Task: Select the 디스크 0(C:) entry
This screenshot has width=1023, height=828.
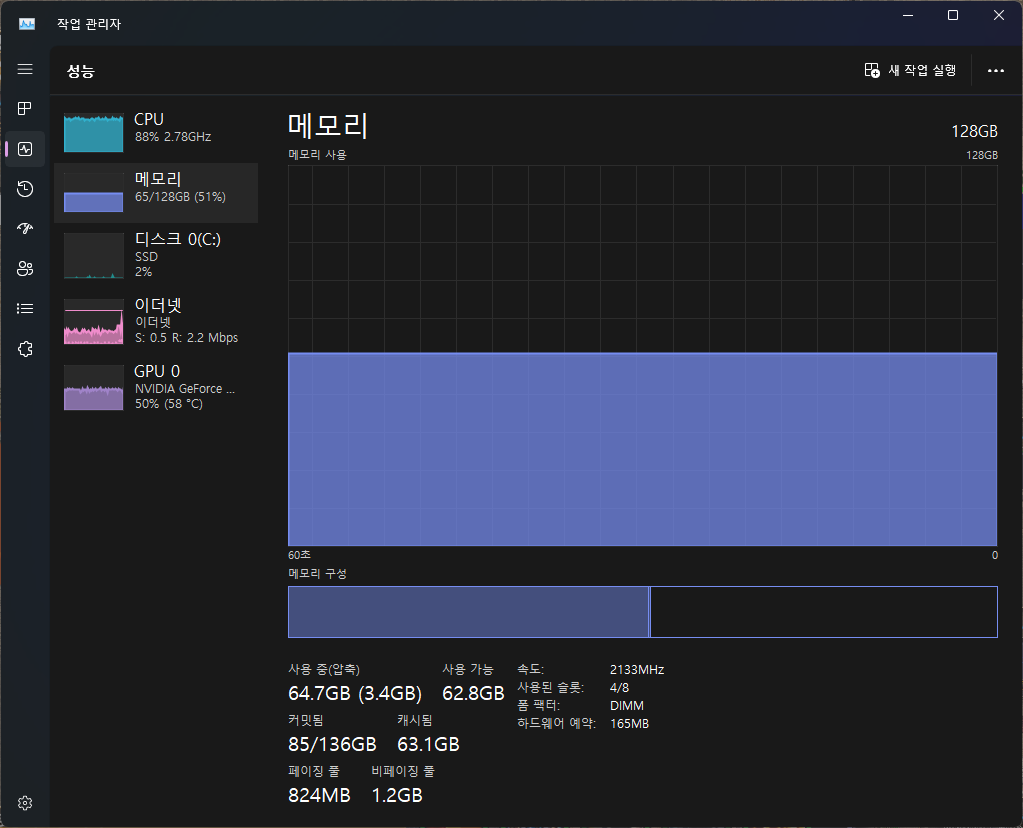Action: click(157, 256)
